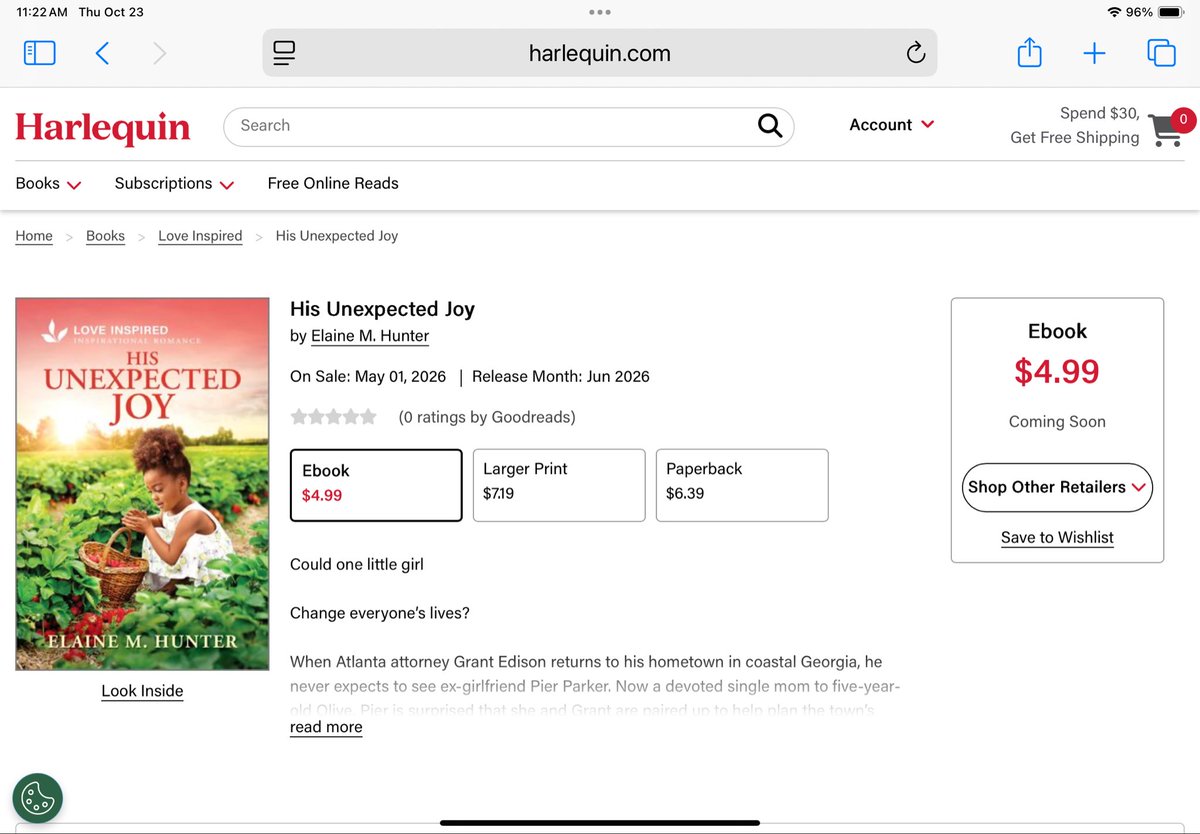1200x834 pixels.
Task: Open the cookie preferences icon
Action: click(38, 798)
